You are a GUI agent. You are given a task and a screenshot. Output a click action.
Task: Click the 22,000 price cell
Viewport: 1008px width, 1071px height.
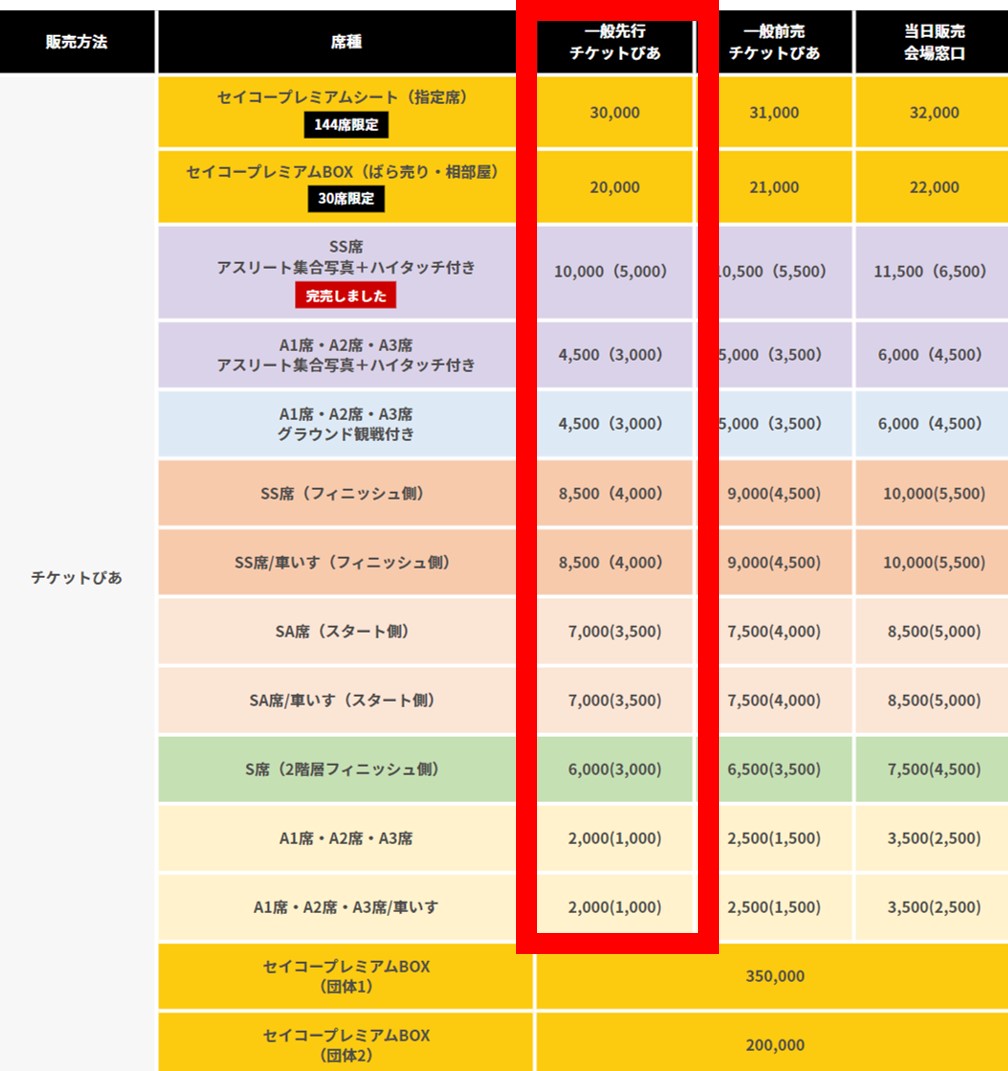934,187
